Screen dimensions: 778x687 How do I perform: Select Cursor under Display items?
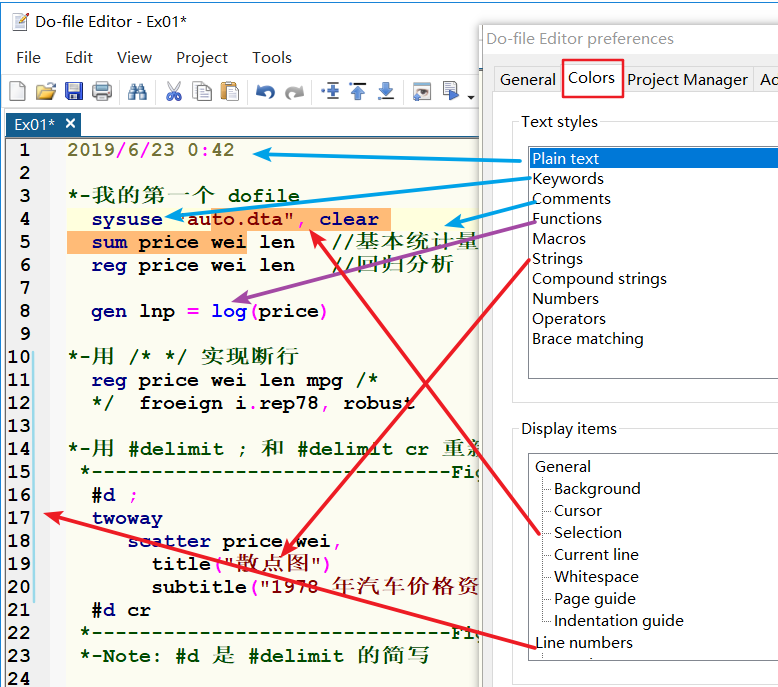[x=578, y=510]
